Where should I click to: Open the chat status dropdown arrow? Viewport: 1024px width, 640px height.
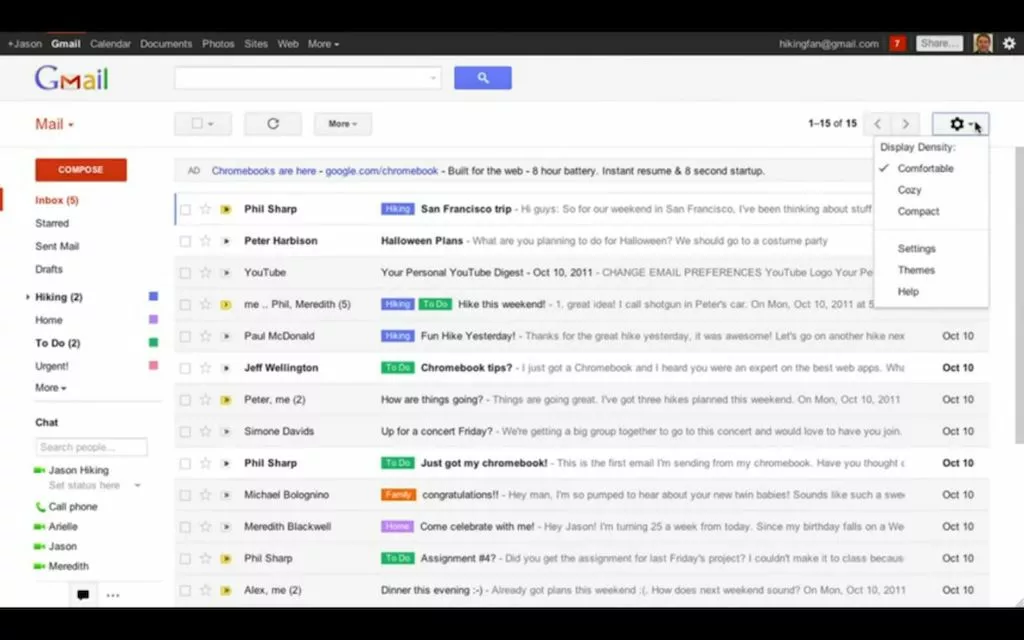tap(137, 486)
